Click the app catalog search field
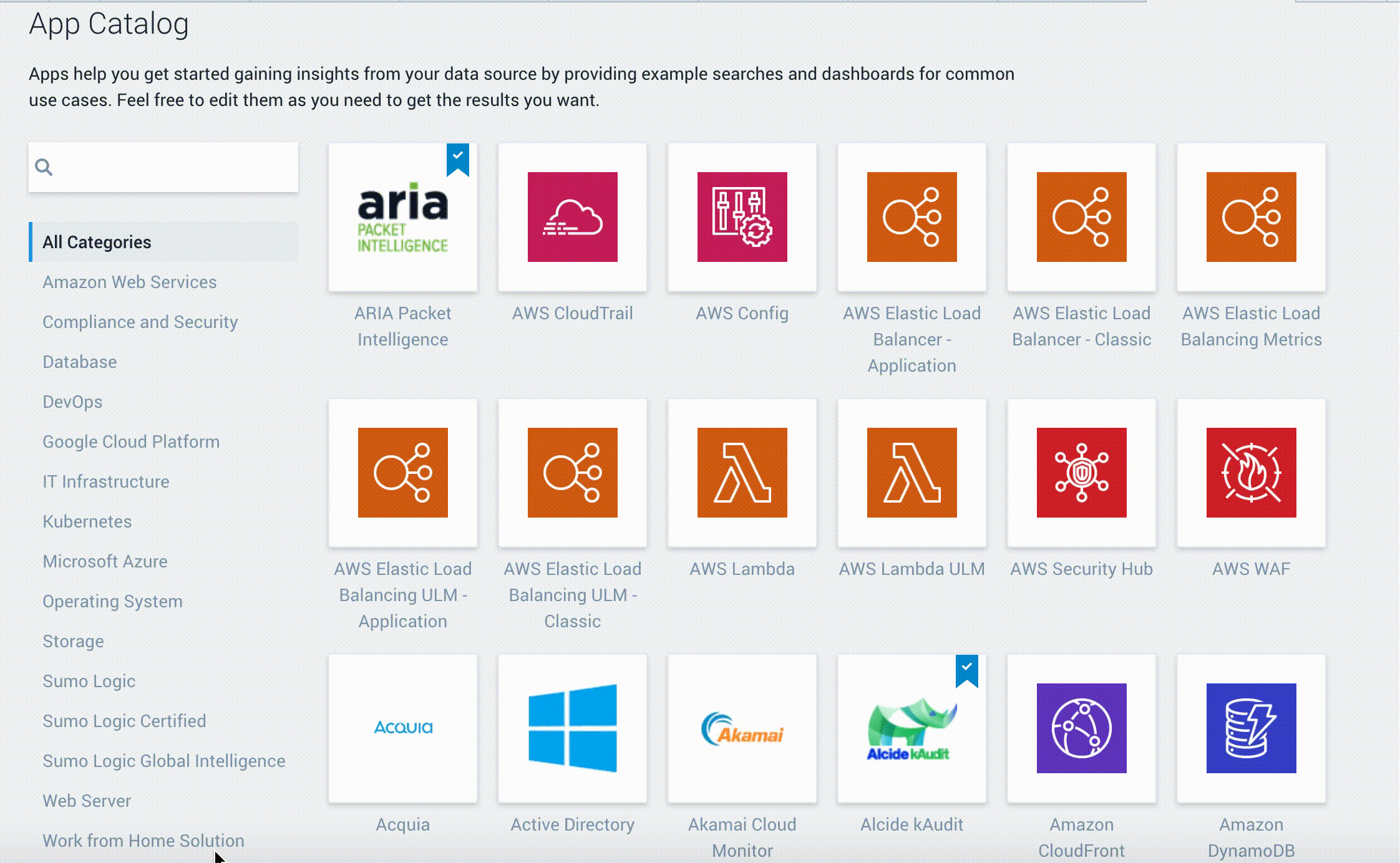The height and width of the screenshot is (863, 1400). click(x=175, y=167)
